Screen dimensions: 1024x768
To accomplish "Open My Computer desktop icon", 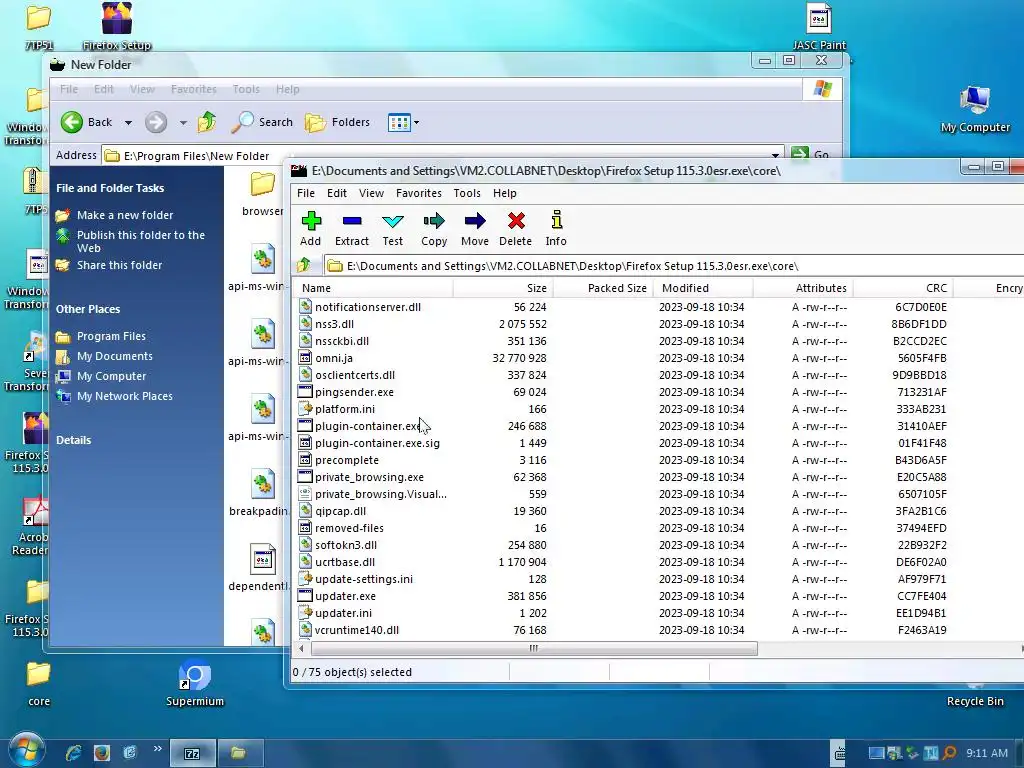I will point(975,109).
